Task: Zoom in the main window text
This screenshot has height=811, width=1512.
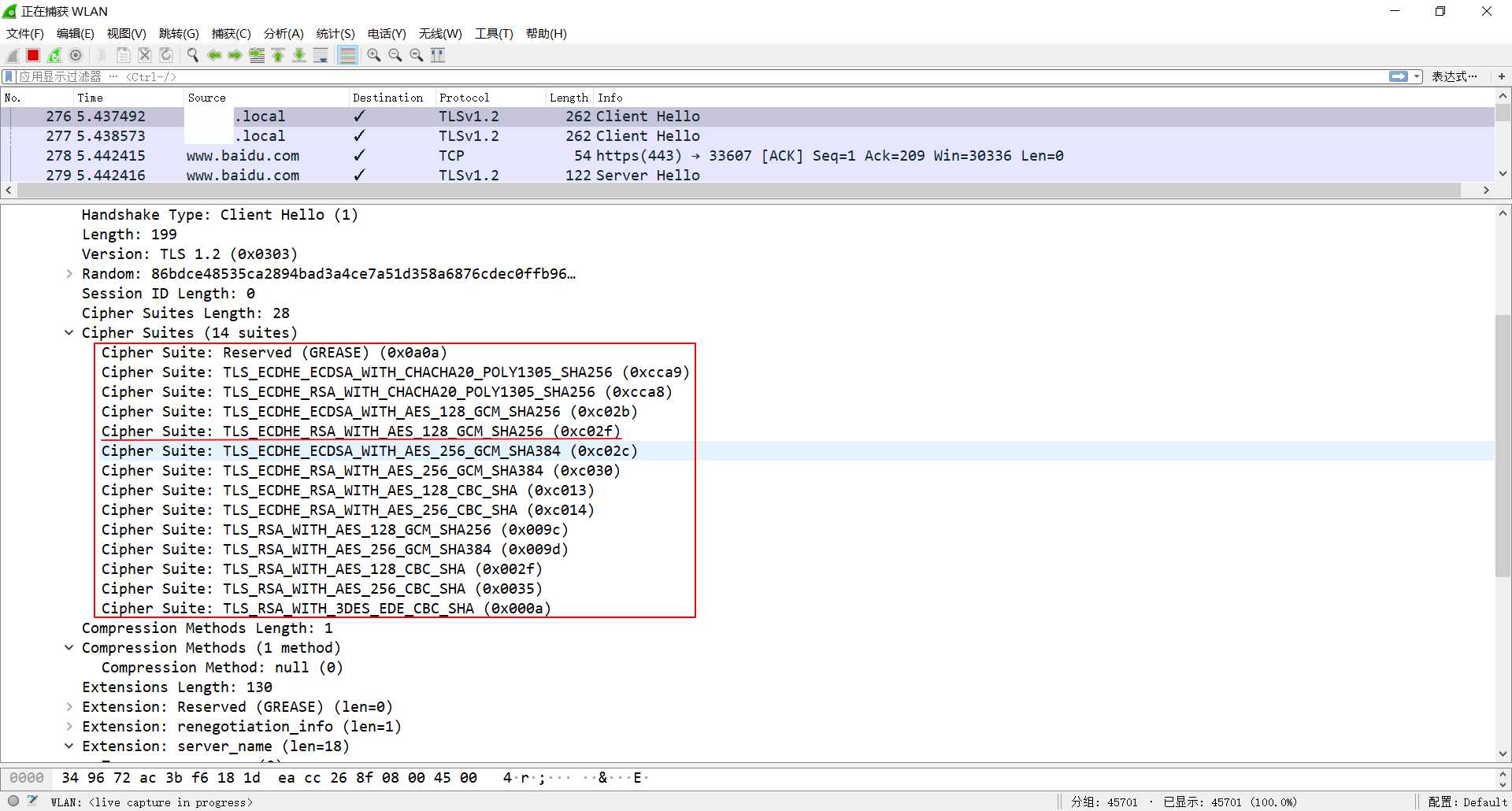Action: point(374,55)
